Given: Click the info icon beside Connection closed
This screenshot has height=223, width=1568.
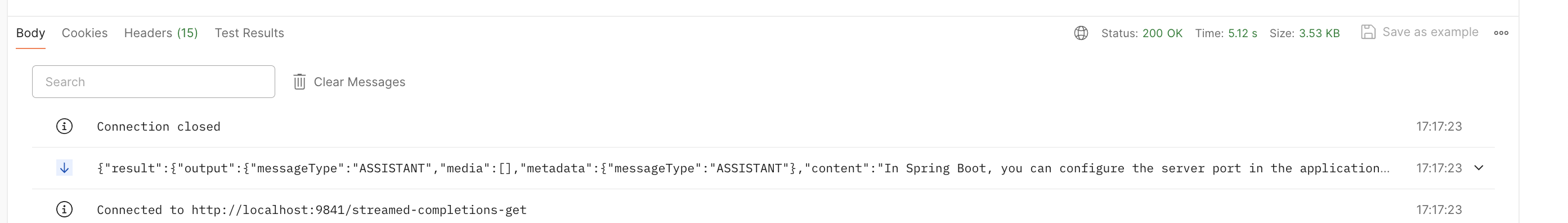Looking at the screenshot, I should tap(65, 126).
